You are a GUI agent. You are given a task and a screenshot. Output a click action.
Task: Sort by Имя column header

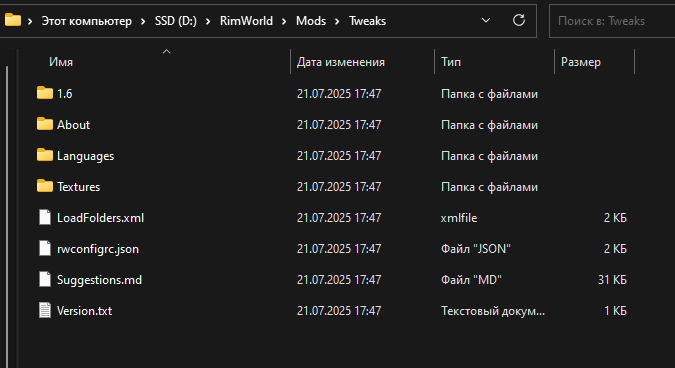tap(61, 62)
